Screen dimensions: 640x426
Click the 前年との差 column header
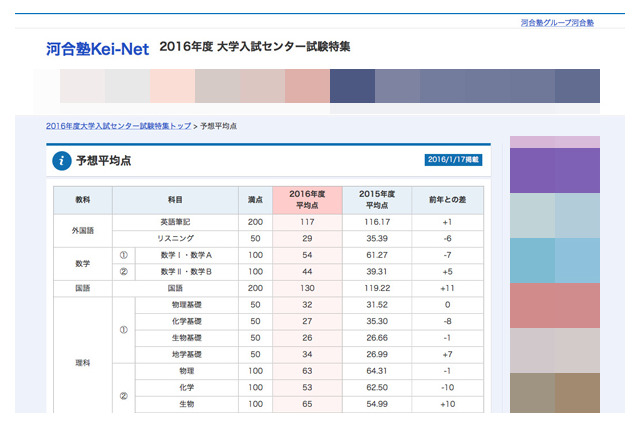point(447,200)
